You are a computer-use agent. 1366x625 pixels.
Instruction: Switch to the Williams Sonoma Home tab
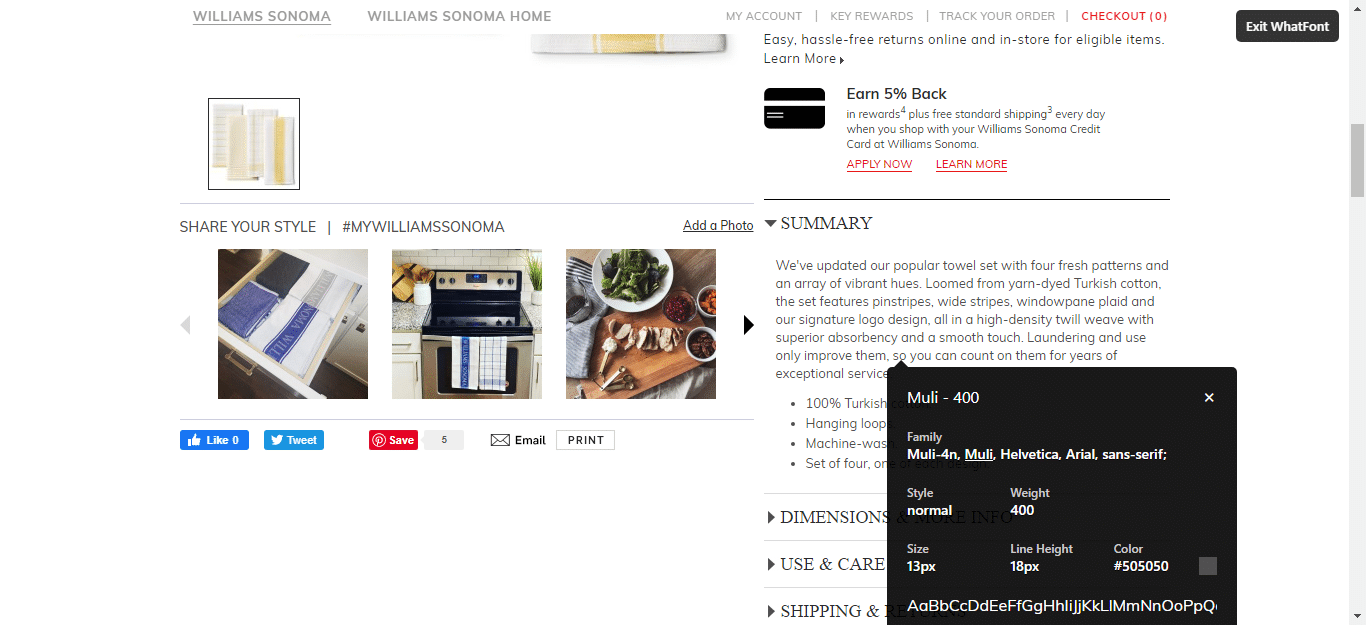coord(459,16)
